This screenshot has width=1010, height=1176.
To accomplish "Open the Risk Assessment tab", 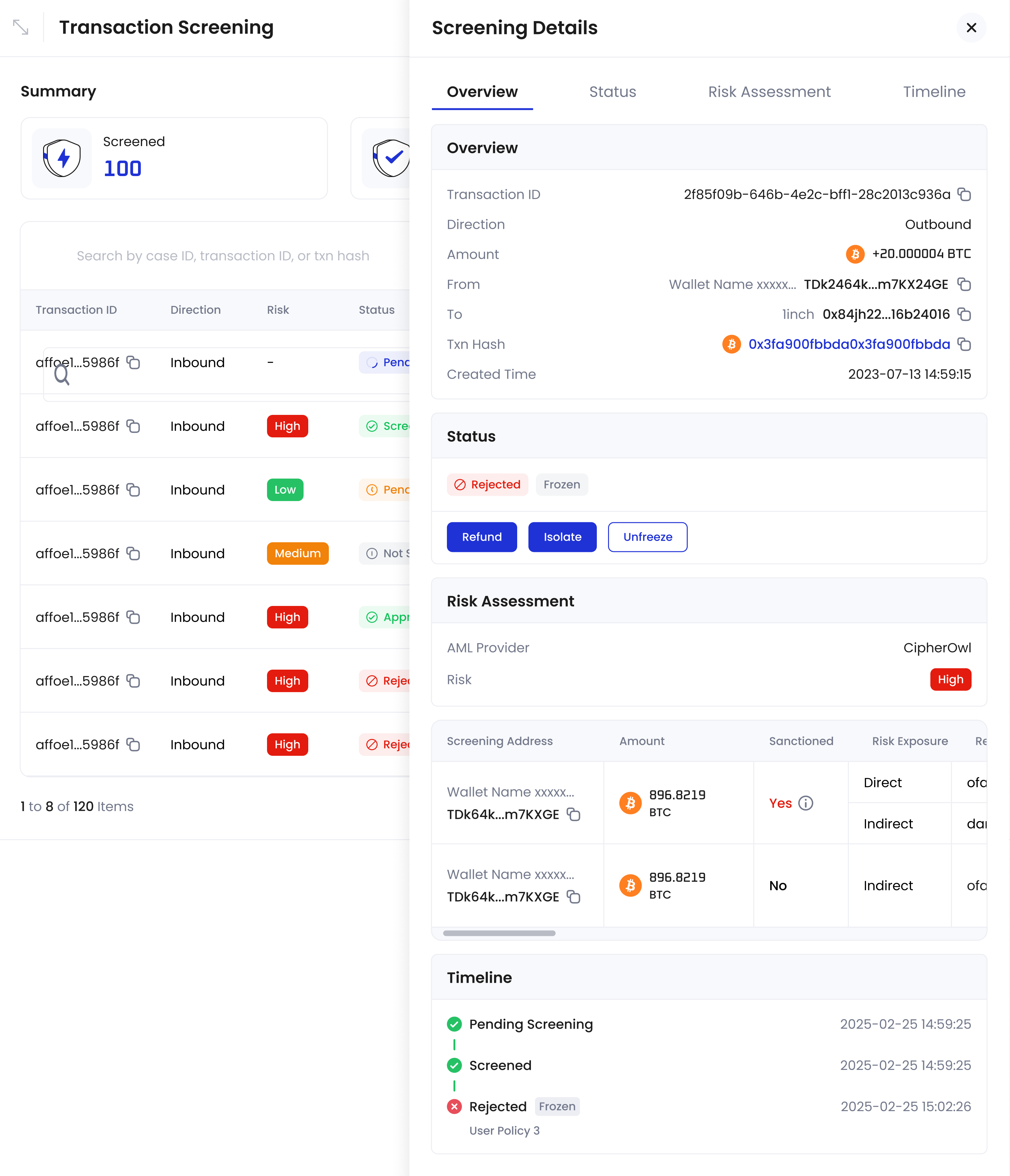I will click(x=769, y=91).
